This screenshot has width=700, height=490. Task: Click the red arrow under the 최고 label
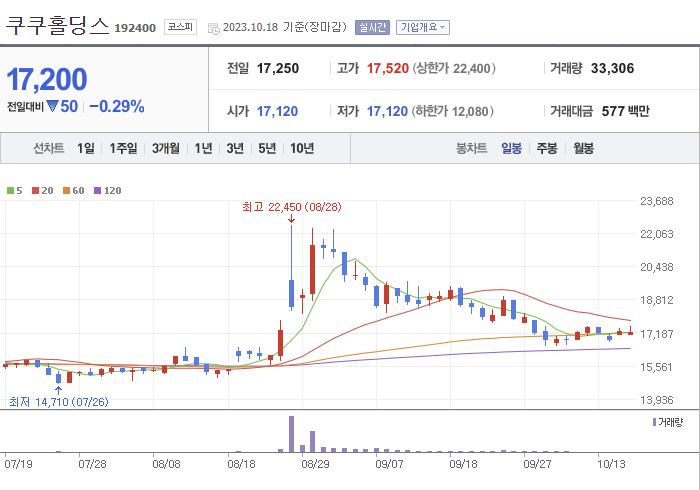coord(292,219)
